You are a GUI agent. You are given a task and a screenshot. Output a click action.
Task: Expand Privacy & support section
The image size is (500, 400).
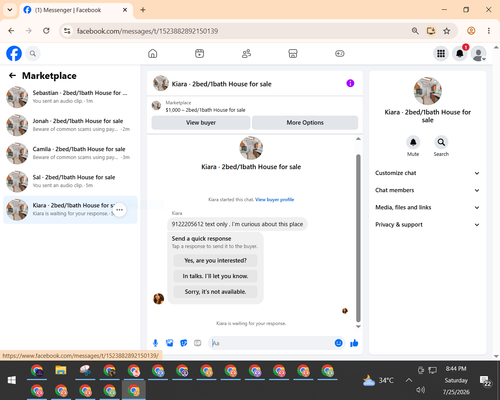pyautogui.click(x=427, y=225)
